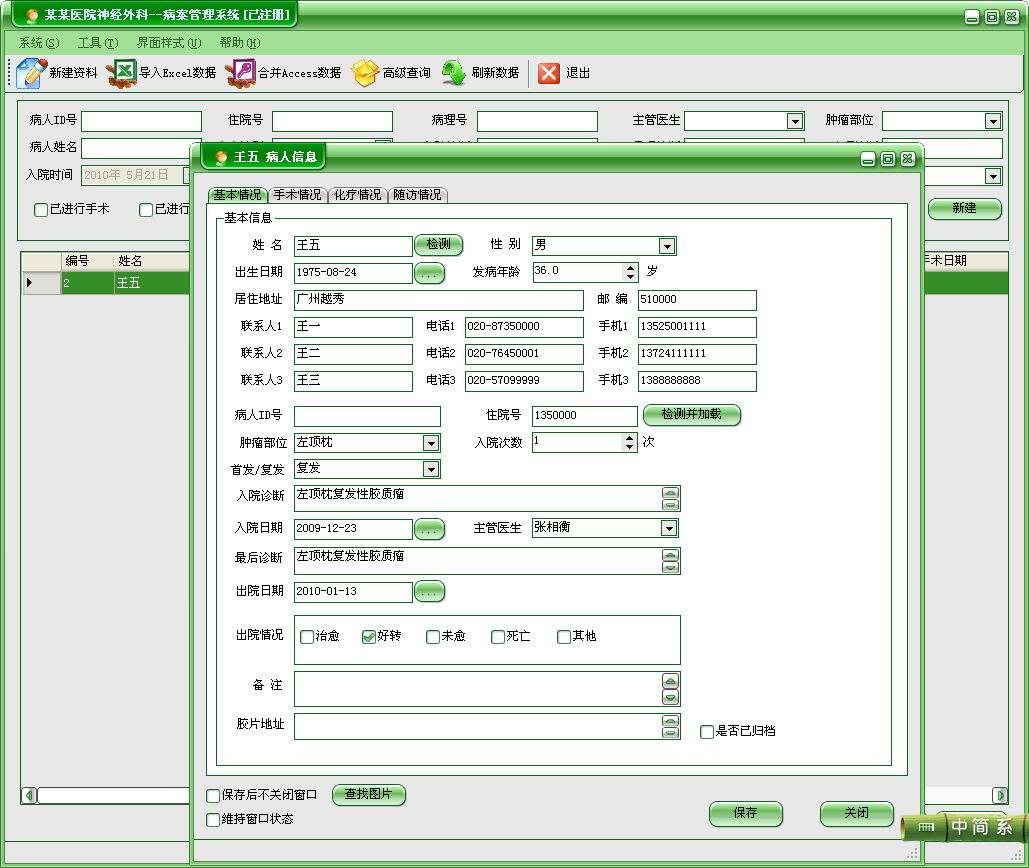This screenshot has height=868, width=1029.
Task: Open the 肿瘤部位 dropdown in patient form
Action: pyautogui.click(x=431, y=443)
